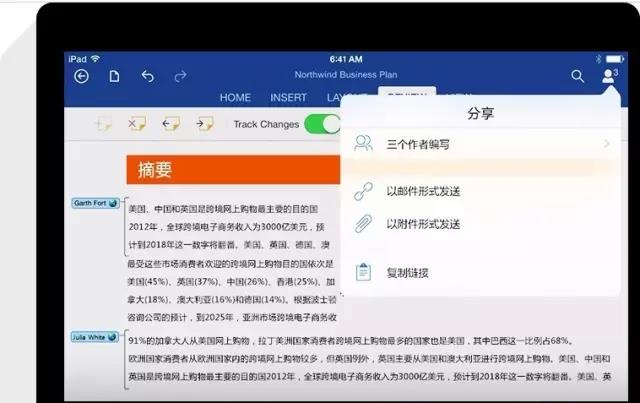Tap the 摘要 orange heading
This screenshot has width=640, height=403.
point(233,169)
